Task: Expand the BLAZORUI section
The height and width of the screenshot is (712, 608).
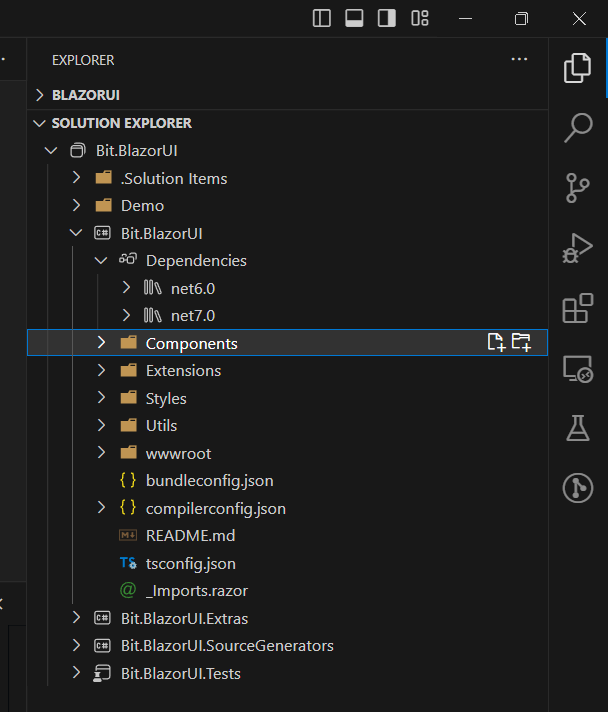Action: (x=40, y=95)
